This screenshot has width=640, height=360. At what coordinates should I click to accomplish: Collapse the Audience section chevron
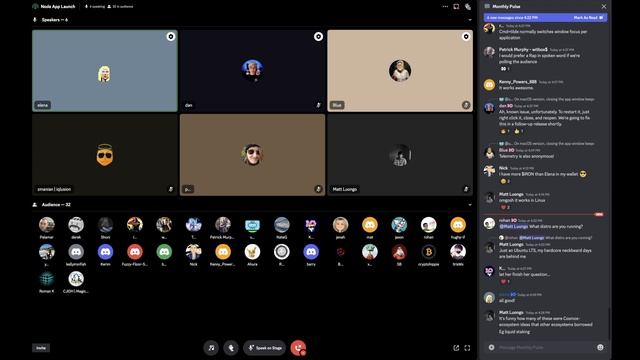tap(470, 204)
